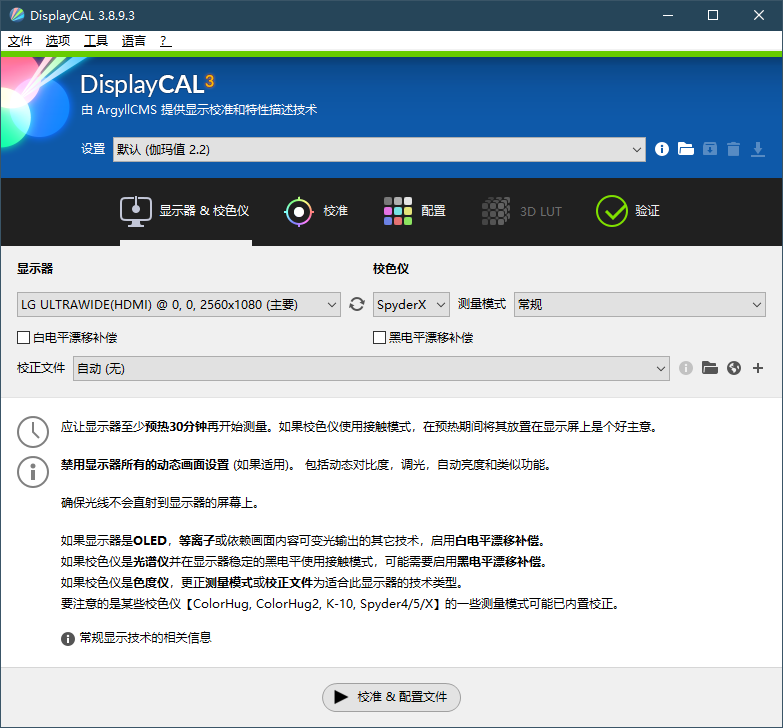
Task: Click the green verification checkmark icon
Action: click(612, 211)
